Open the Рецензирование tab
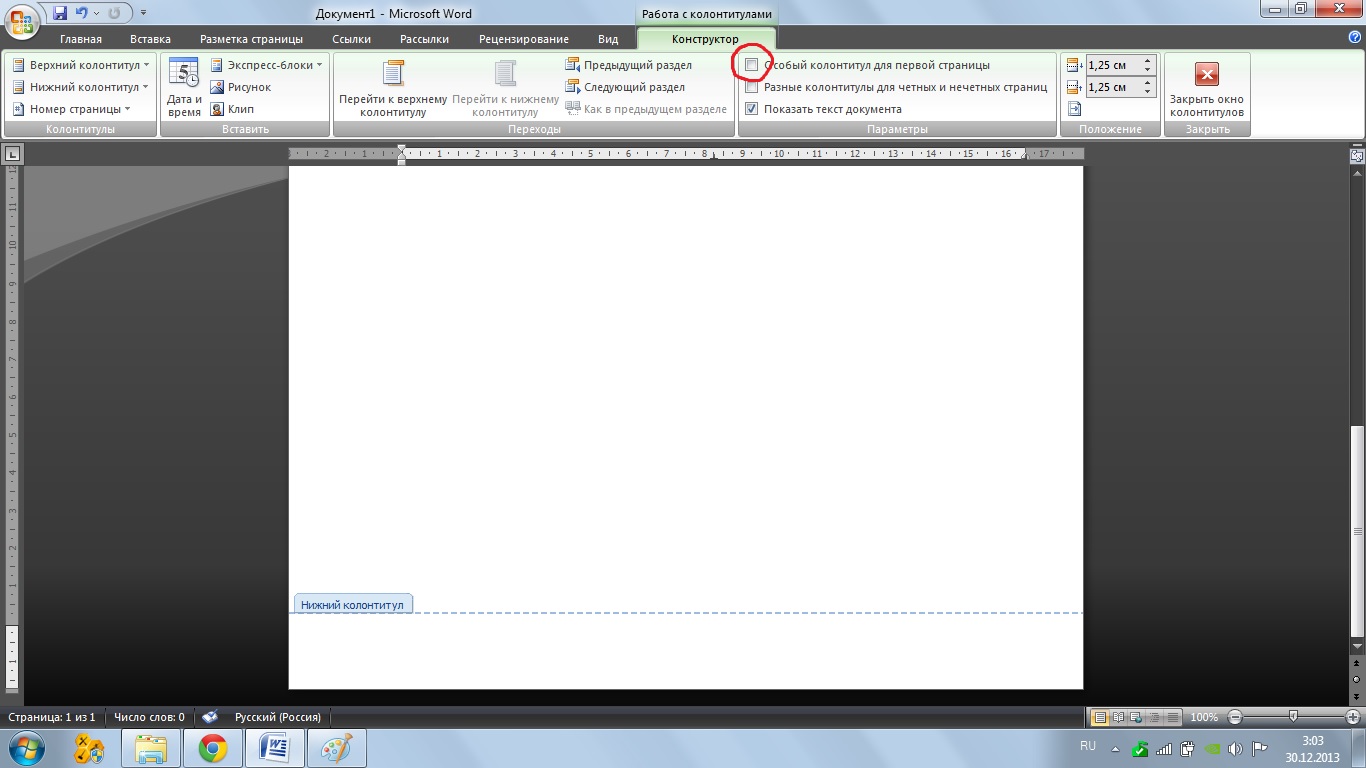1366x768 pixels. click(524, 39)
